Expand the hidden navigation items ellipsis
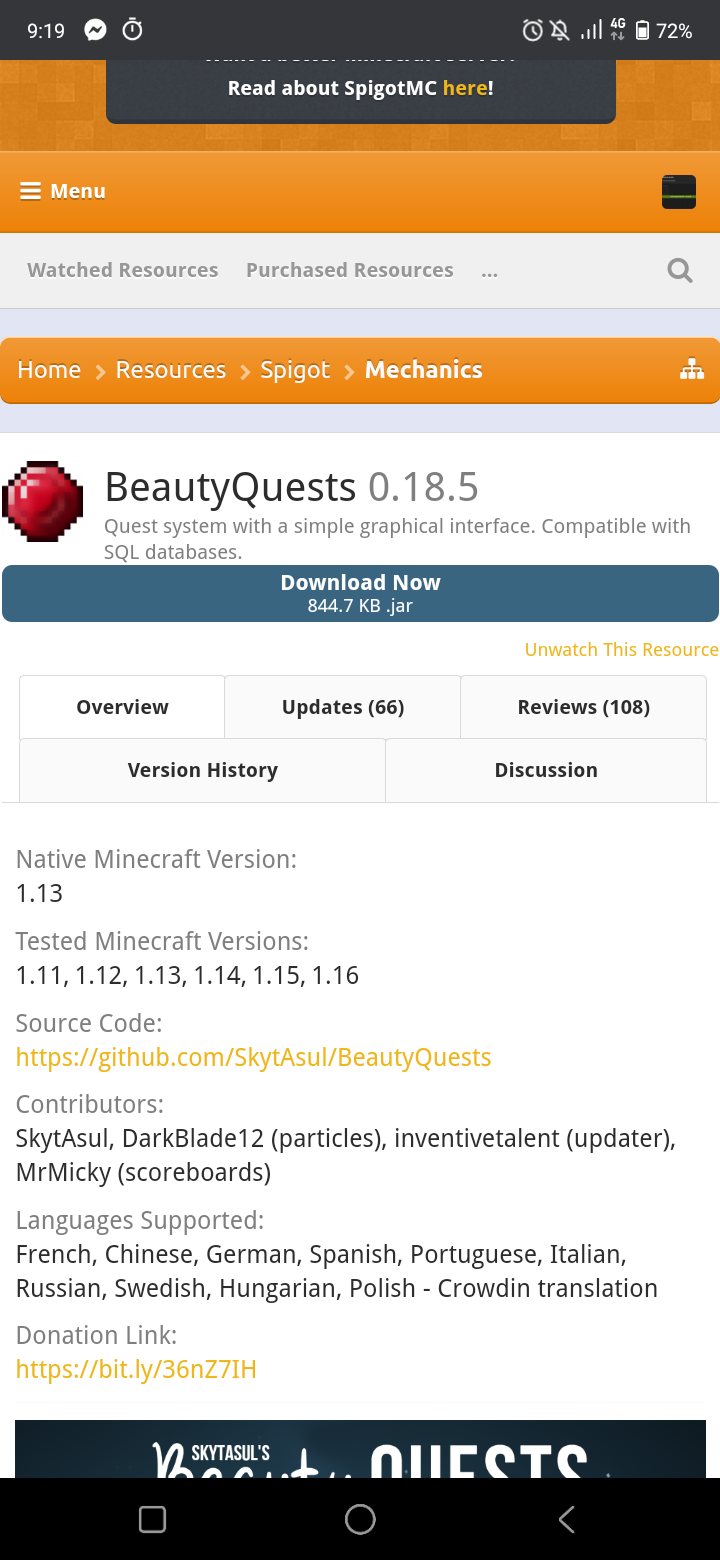The image size is (720, 1560). [x=489, y=270]
